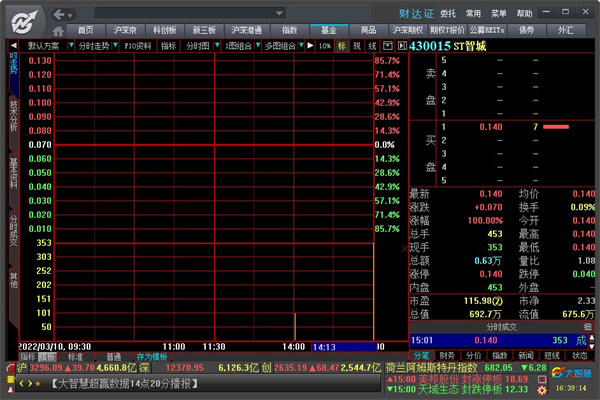The image size is (600, 400).
Task: Toggle the 统 display button
Action: tap(372, 46)
